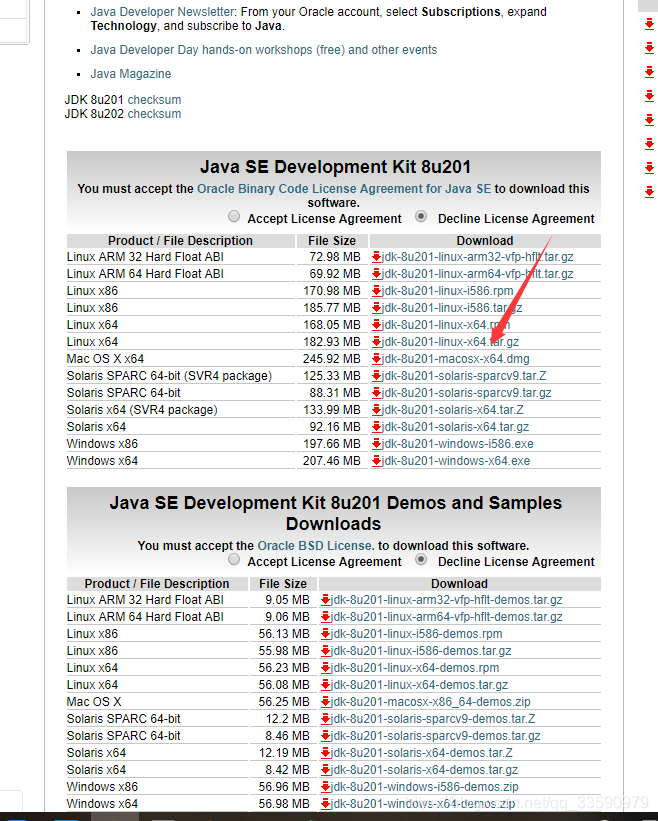The height and width of the screenshot is (821, 658).
Task: Click download icon beside jdk-8u201-solaris-sparcv9.tar.Z
Action: pos(376,376)
